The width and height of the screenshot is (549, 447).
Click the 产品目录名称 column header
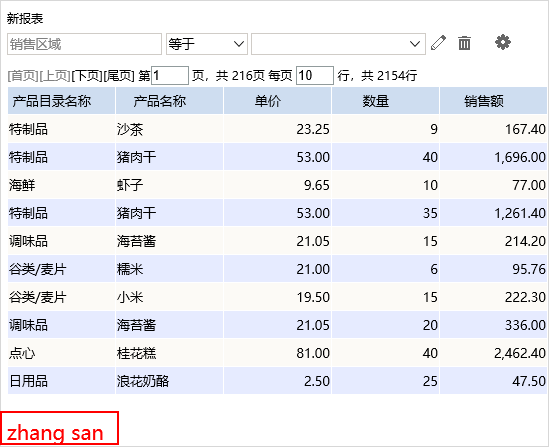tap(61, 101)
